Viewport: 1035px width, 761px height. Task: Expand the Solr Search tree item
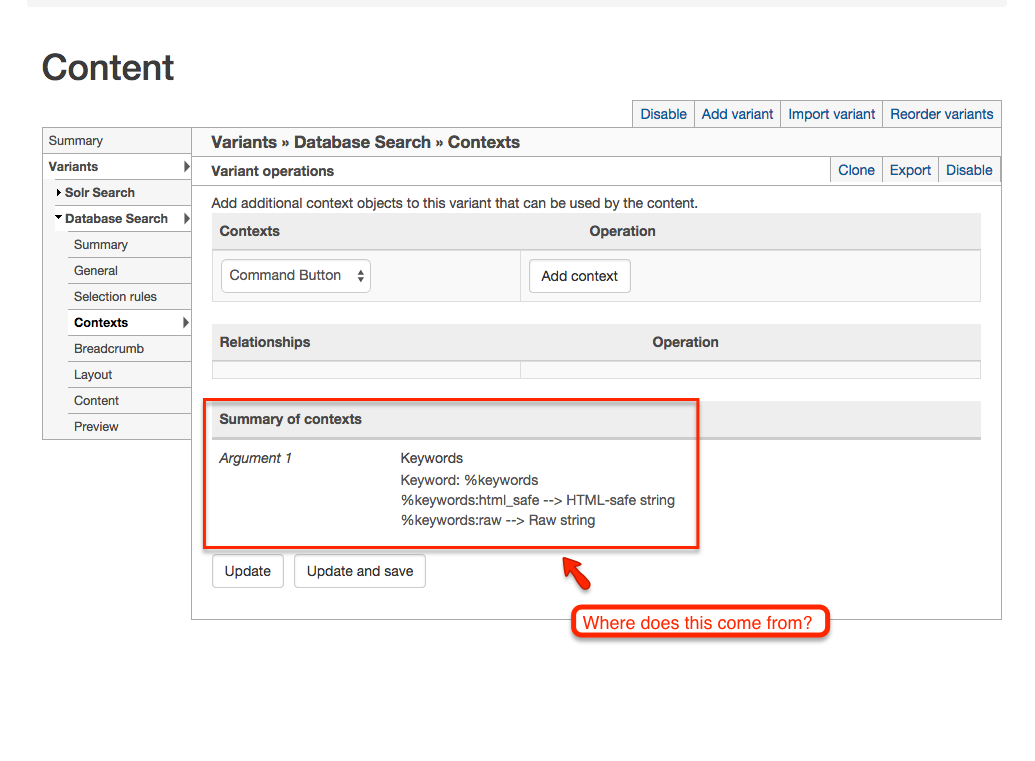58,192
